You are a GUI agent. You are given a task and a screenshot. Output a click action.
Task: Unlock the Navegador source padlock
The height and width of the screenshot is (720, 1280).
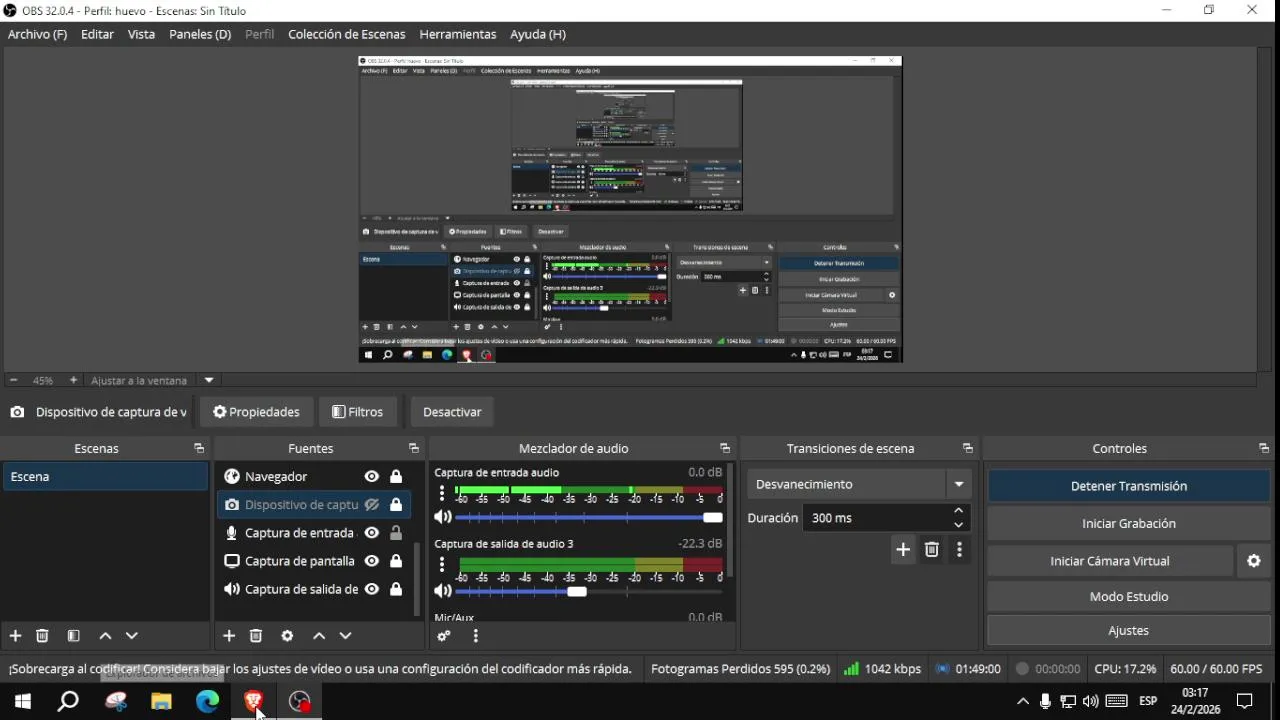396,477
